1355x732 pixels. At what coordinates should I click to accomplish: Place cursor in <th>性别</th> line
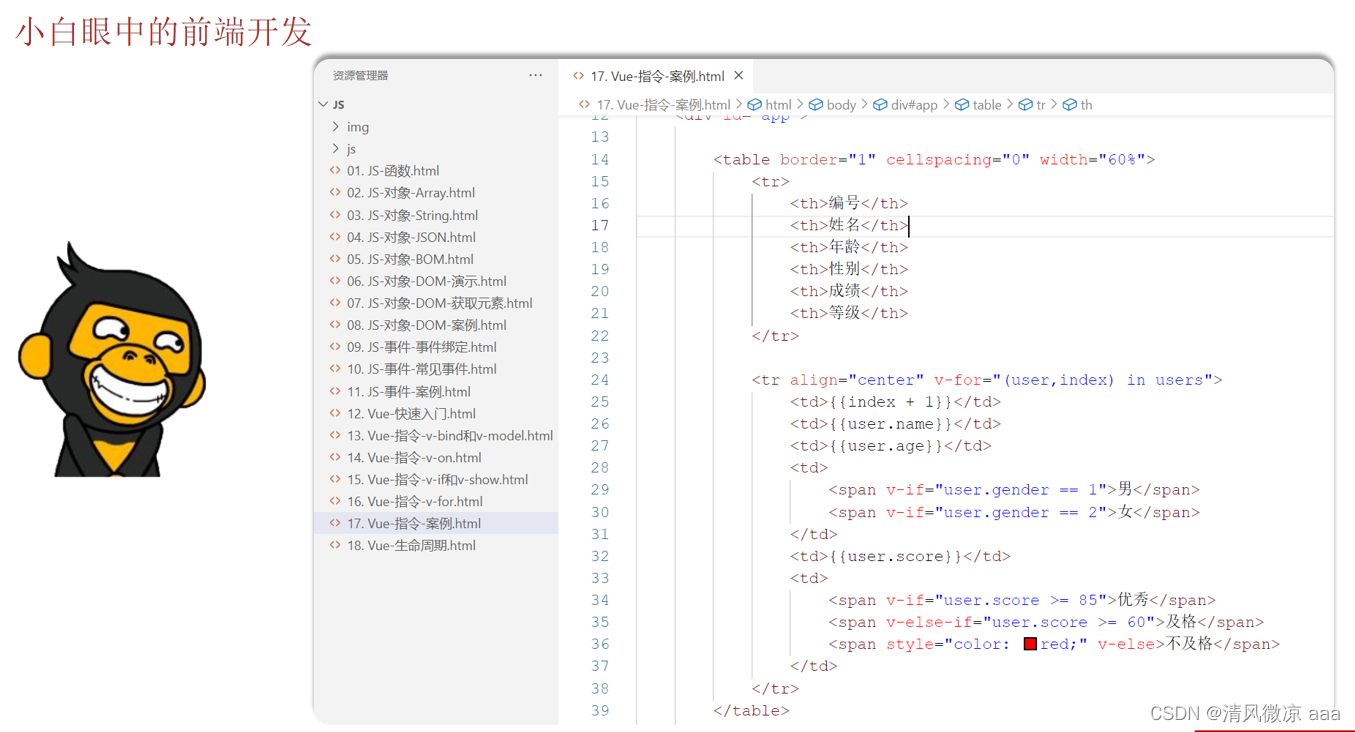tap(849, 270)
